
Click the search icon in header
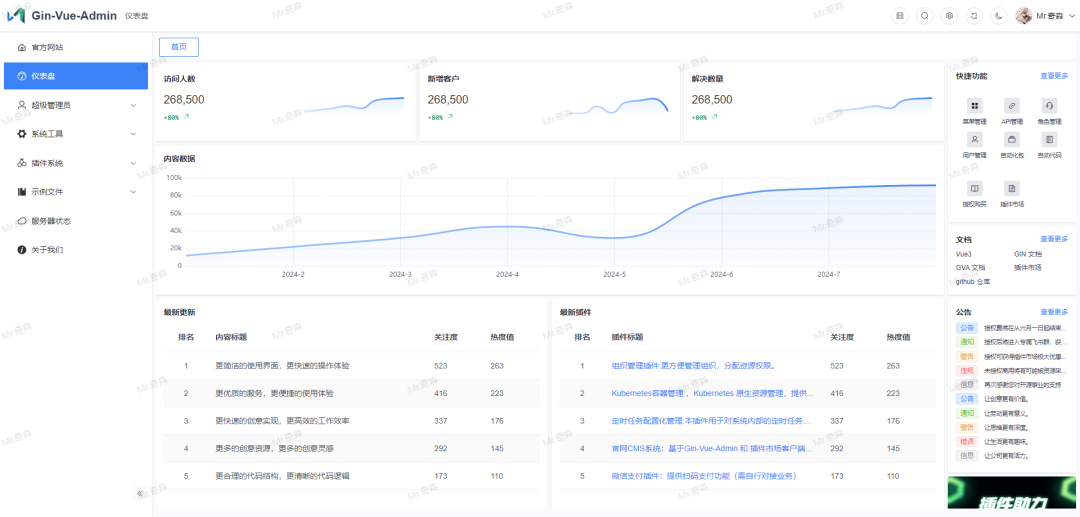coord(924,16)
